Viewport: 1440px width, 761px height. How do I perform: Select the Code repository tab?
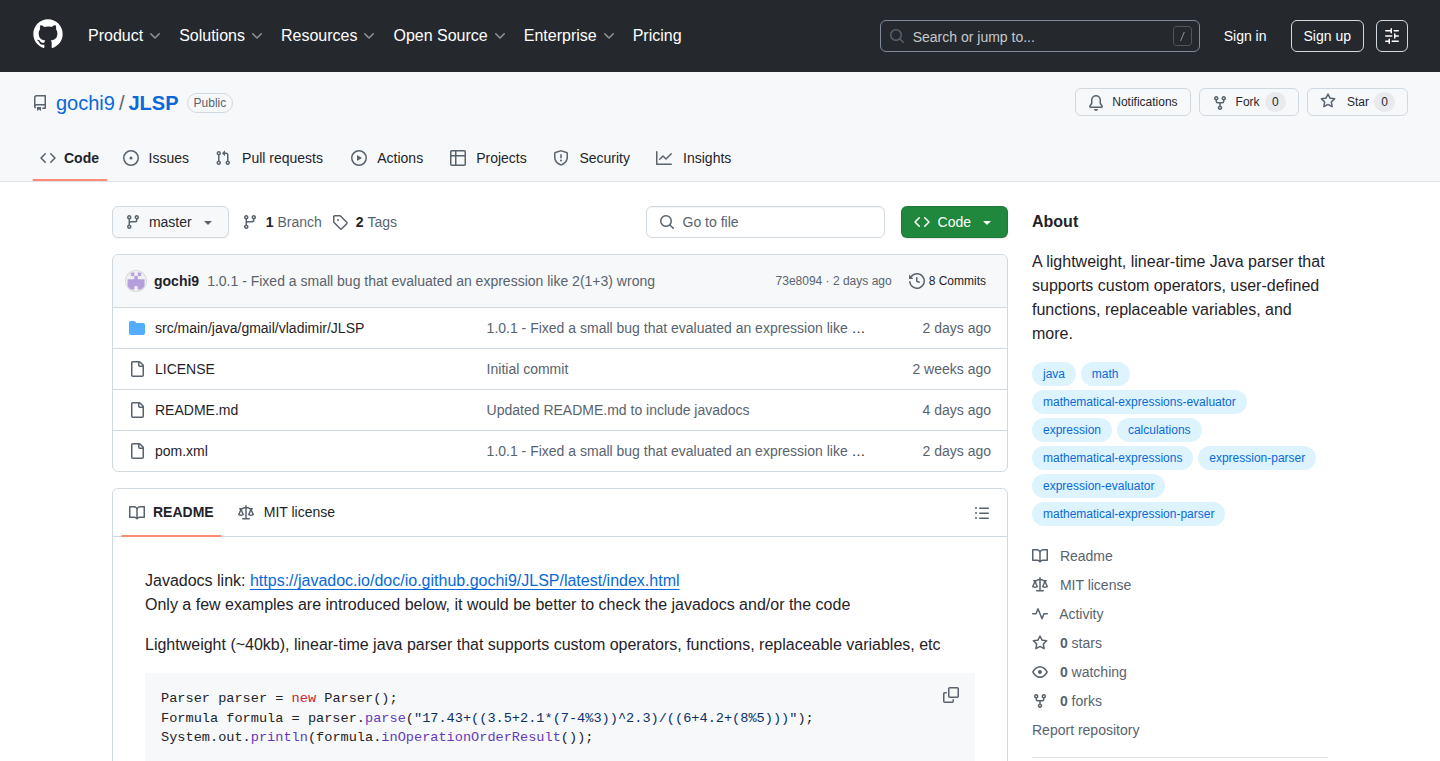[70, 158]
